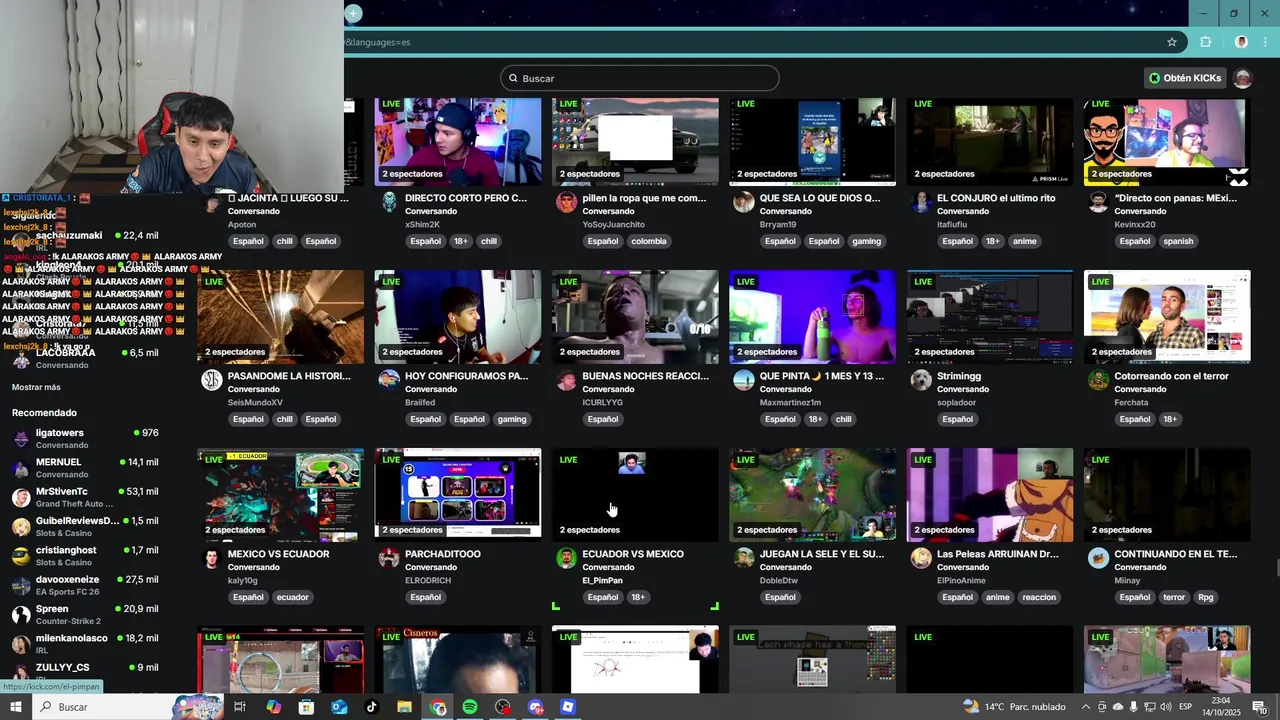The image size is (1280, 720).
Task: Open taskbar clock showing 23:04
Action: (1220, 707)
